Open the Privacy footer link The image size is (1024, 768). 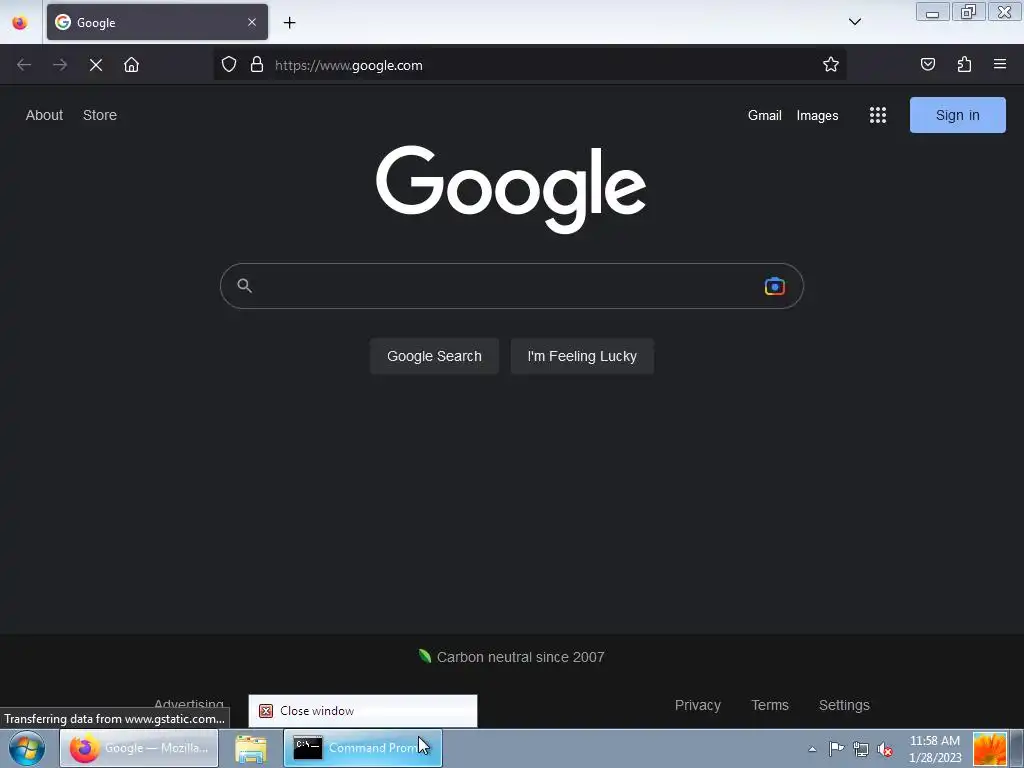pos(697,705)
